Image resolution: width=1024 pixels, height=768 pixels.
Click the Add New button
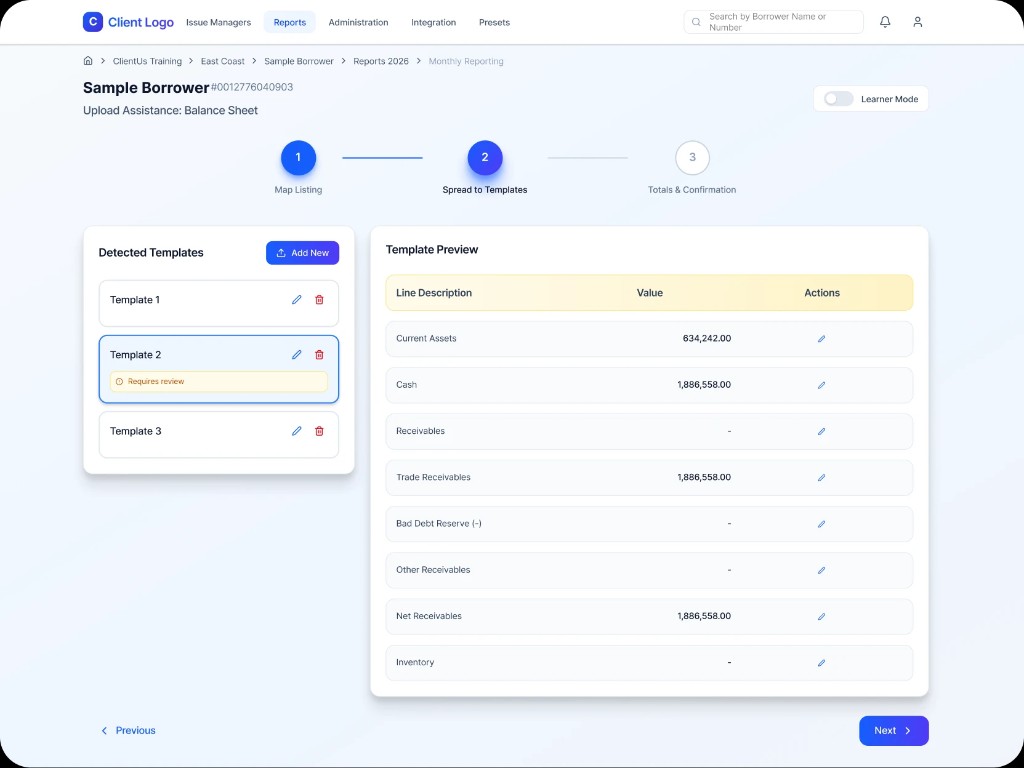pyautogui.click(x=302, y=253)
